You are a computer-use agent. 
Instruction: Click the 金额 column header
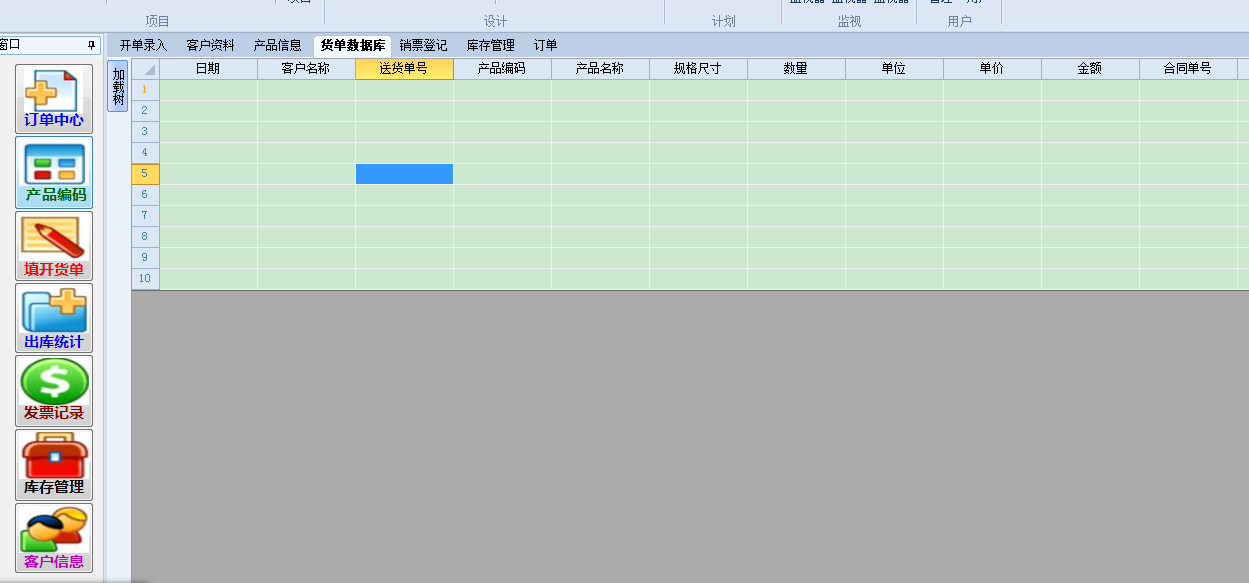click(1089, 69)
